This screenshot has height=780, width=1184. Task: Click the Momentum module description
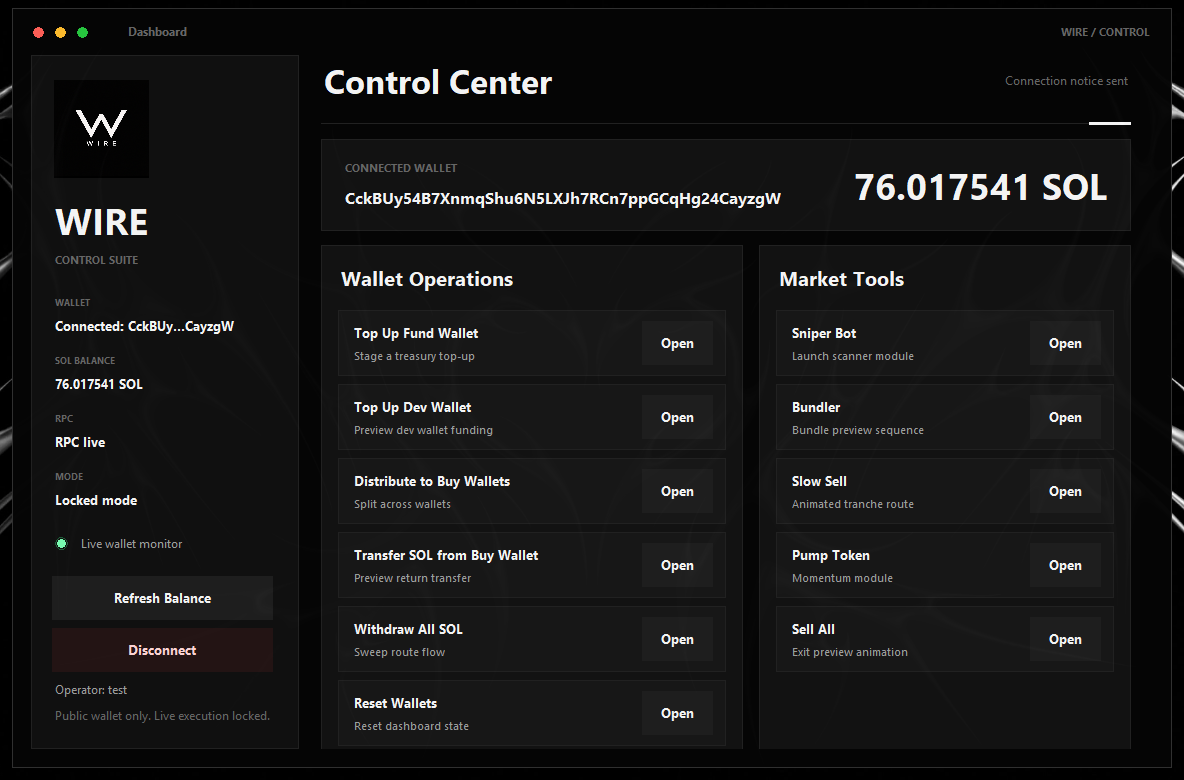click(842, 578)
